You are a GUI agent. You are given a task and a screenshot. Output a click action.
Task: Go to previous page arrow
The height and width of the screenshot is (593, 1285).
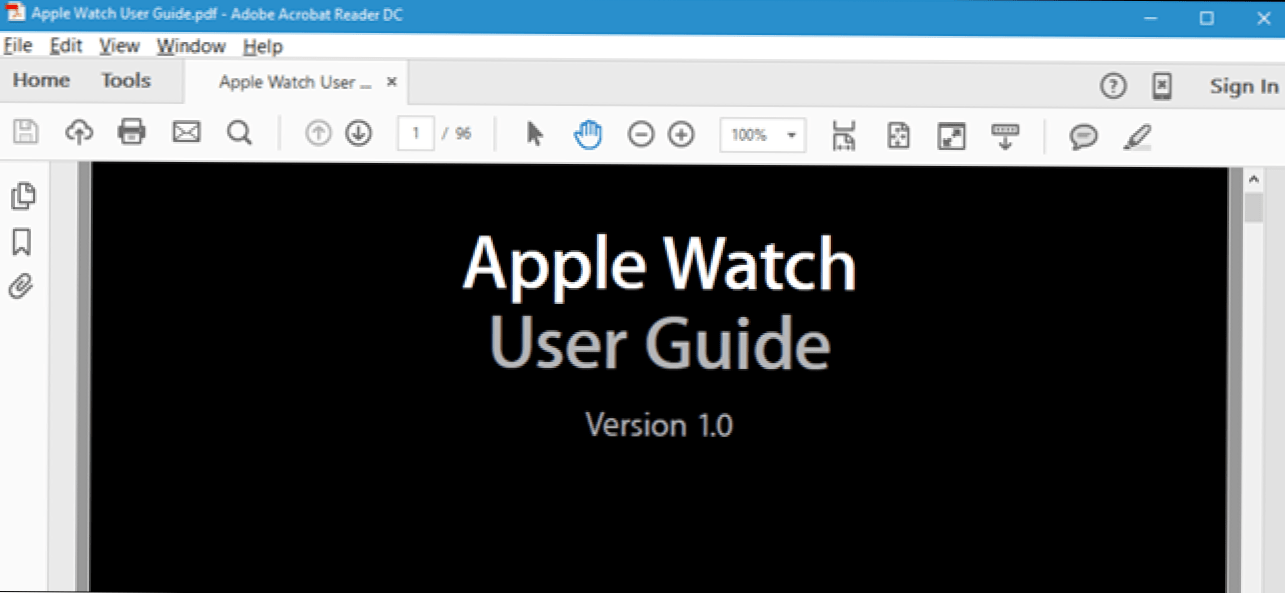[x=318, y=133]
